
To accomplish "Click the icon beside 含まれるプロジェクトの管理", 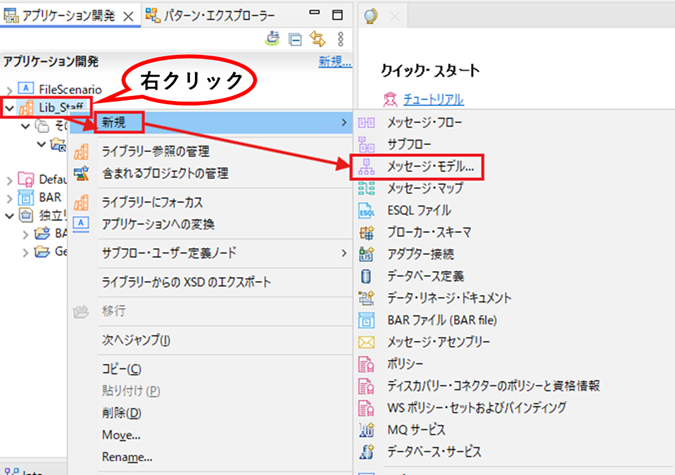I will (81, 174).
